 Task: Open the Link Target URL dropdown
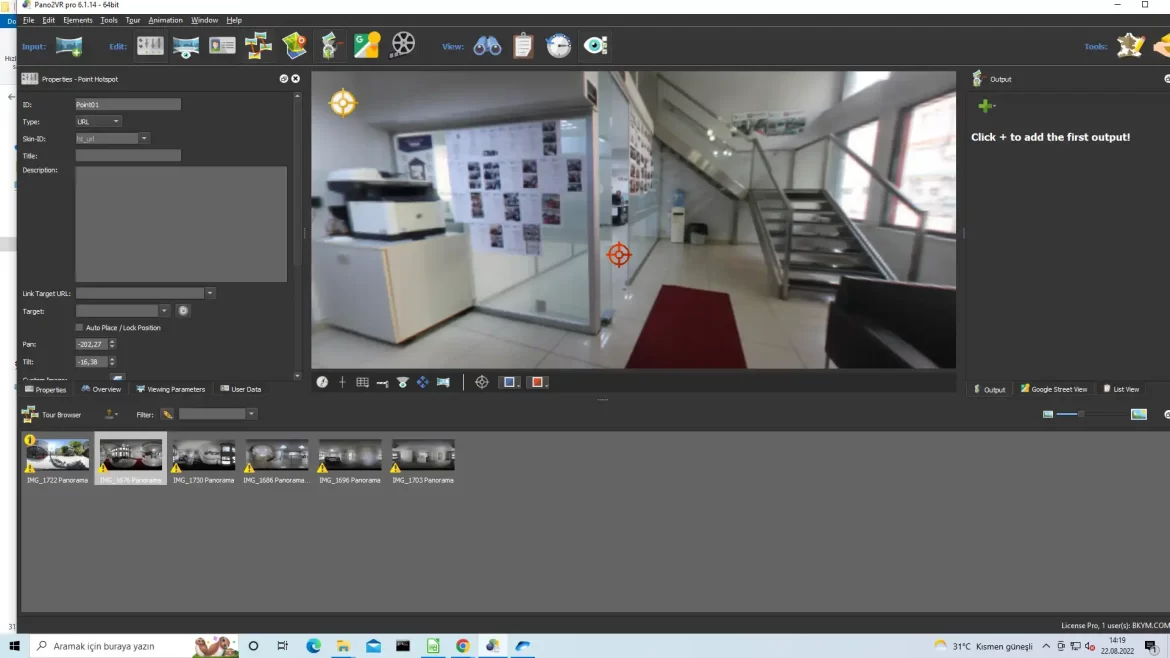point(210,293)
